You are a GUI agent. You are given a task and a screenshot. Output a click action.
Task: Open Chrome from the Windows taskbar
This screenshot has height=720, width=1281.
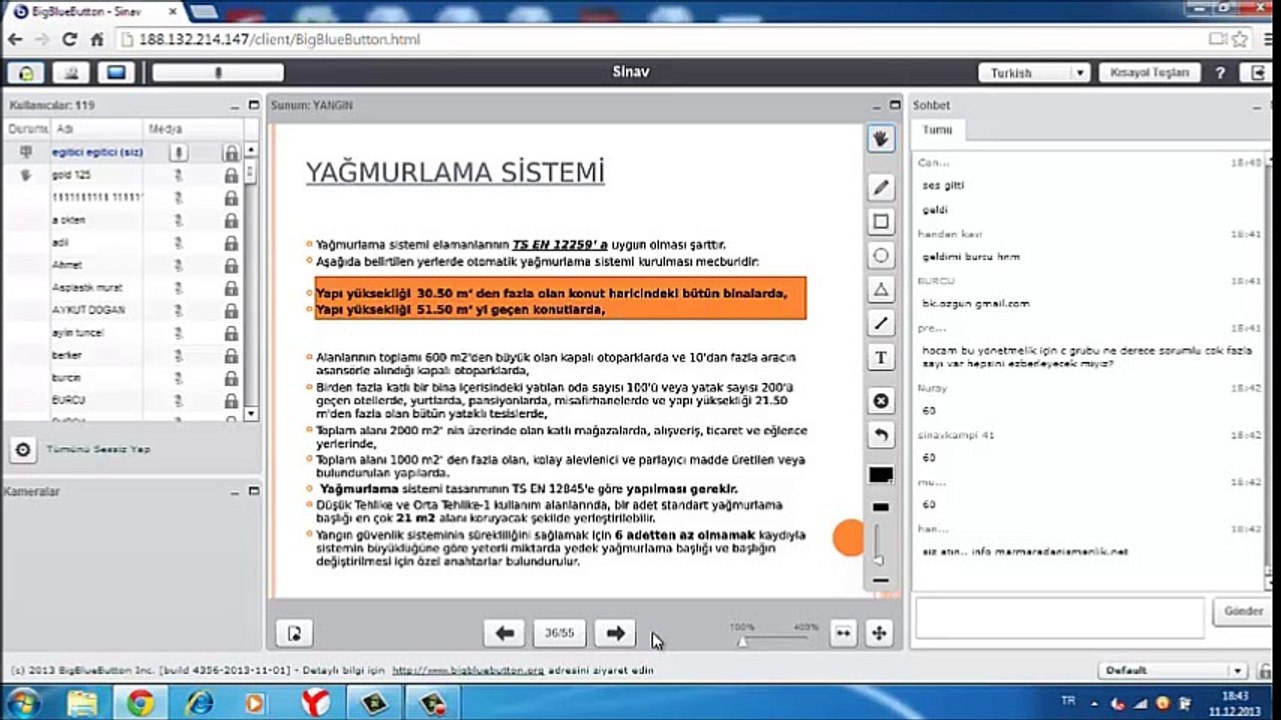point(141,702)
